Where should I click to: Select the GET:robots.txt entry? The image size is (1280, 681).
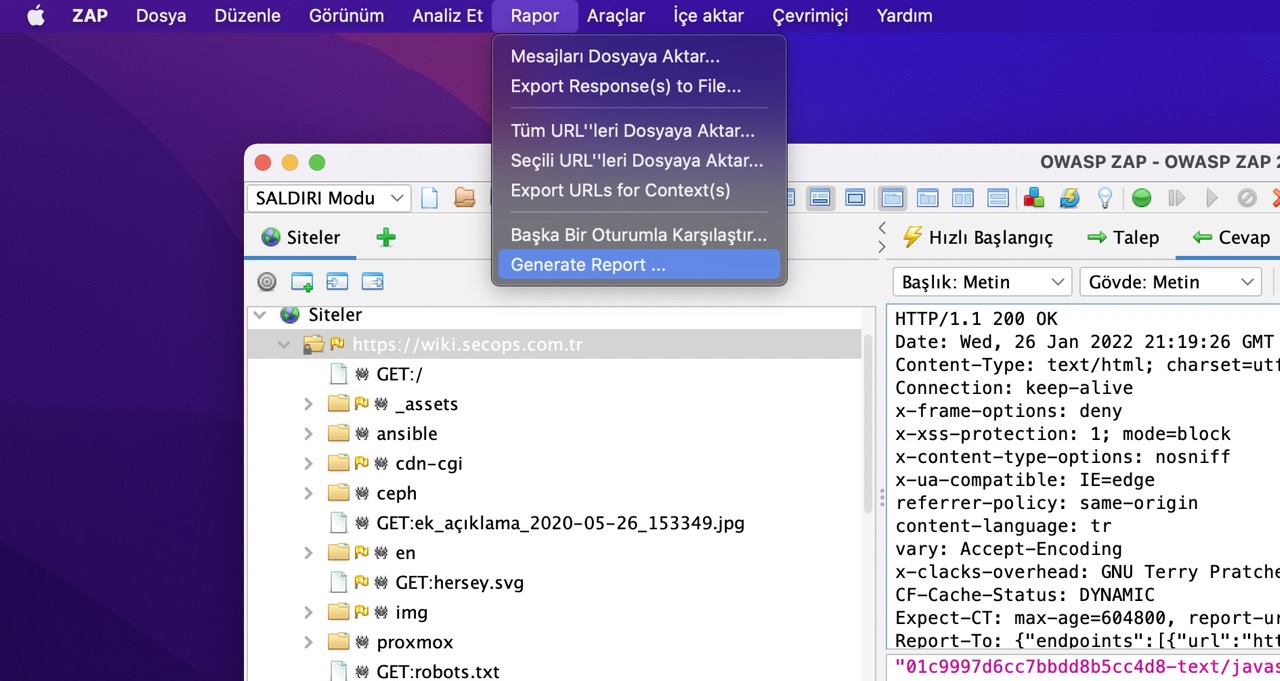438,672
